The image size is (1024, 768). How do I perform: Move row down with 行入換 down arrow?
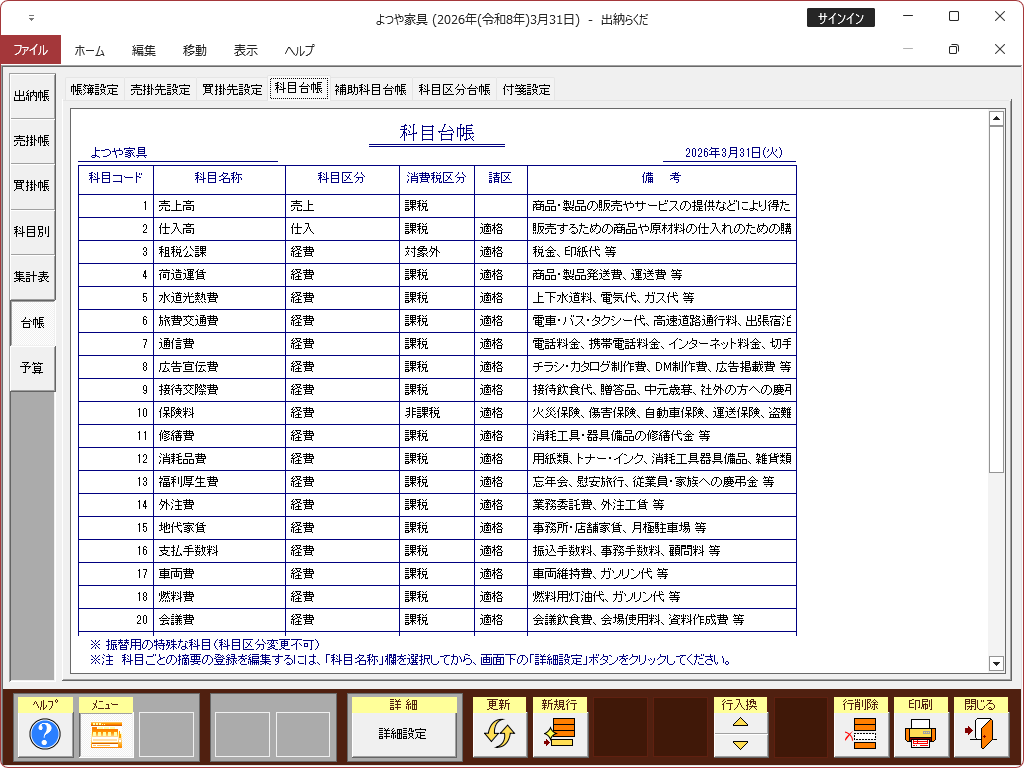[x=741, y=745]
